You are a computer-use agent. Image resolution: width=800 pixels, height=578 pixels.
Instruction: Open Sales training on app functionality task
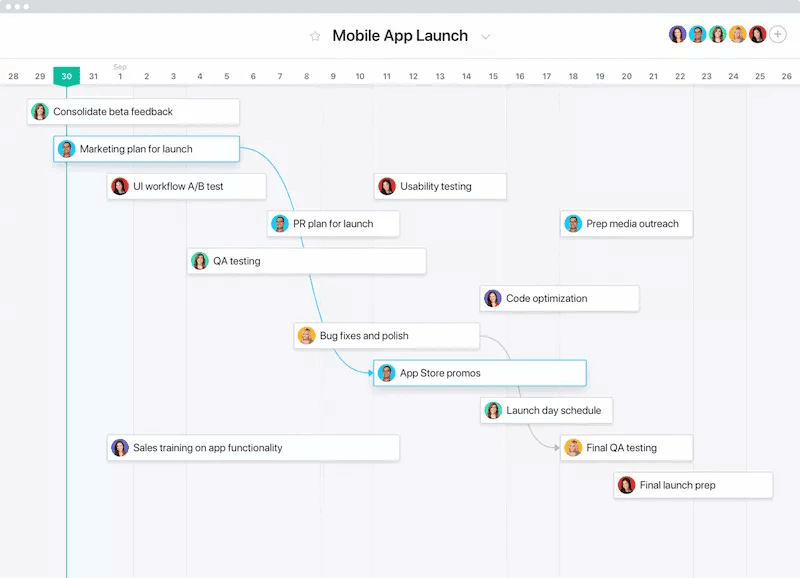tap(254, 447)
